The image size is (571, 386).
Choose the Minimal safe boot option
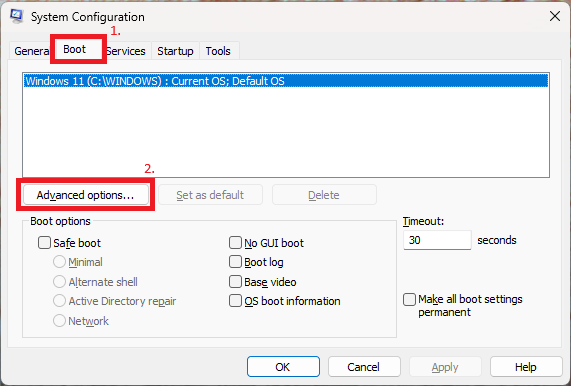[59, 262]
